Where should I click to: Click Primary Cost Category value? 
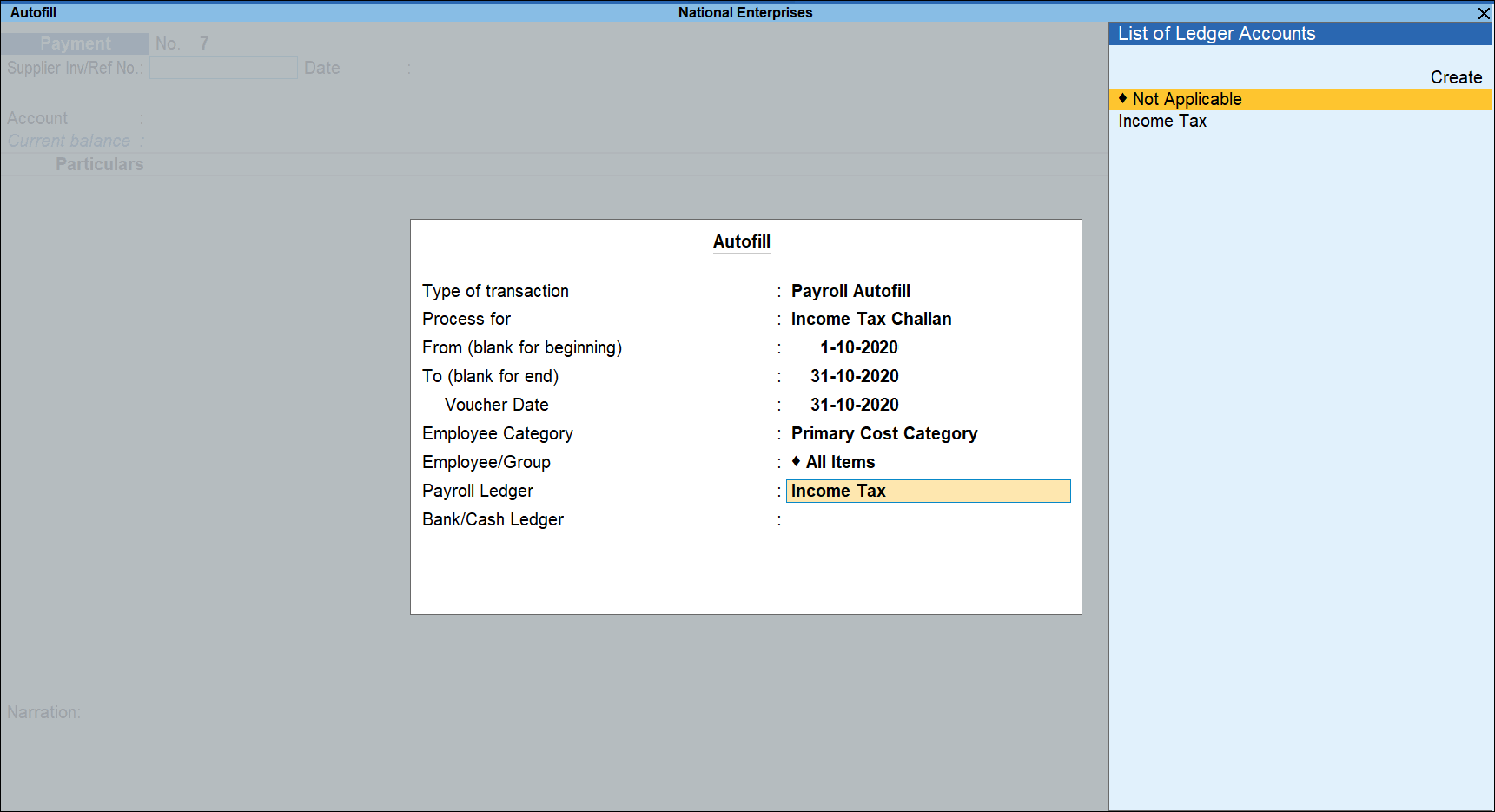(884, 433)
